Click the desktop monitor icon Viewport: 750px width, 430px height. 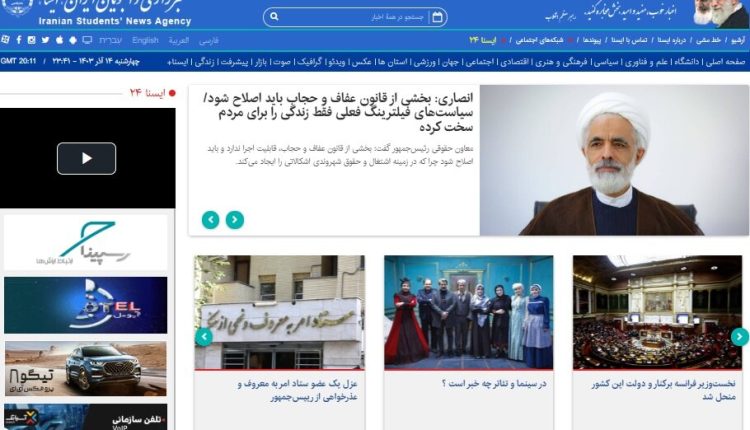(87, 40)
